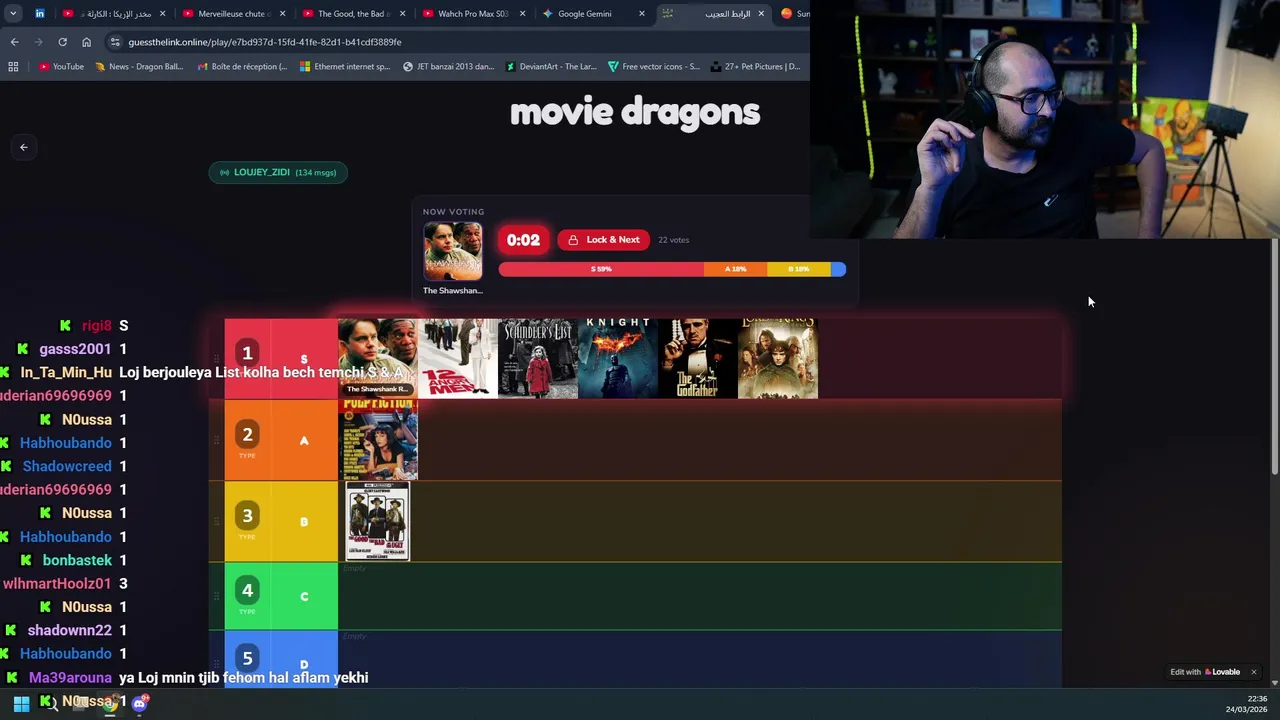Click the browser forward arrow
Viewport: 1280px width, 720px height.
[38, 42]
